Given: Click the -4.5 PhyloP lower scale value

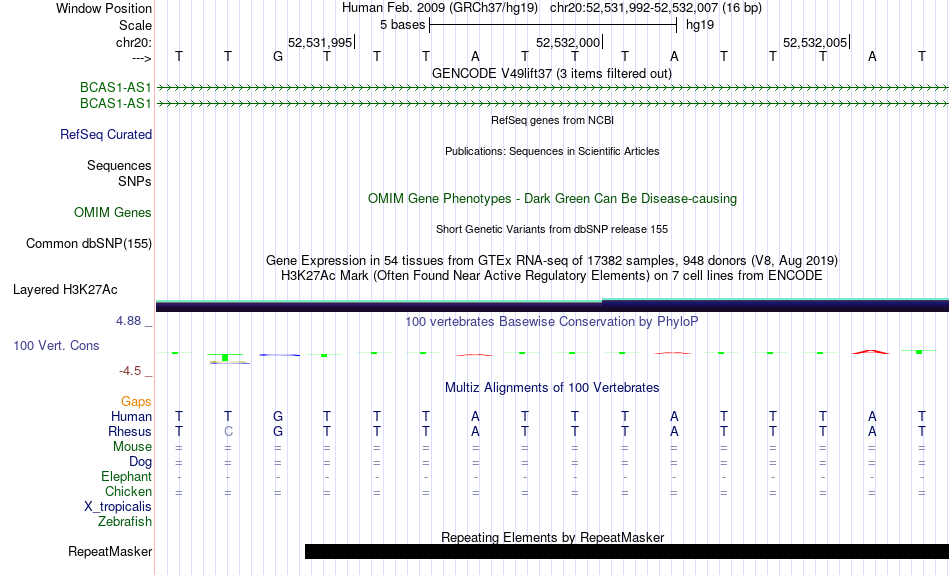Looking at the screenshot, I should tap(130, 370).
